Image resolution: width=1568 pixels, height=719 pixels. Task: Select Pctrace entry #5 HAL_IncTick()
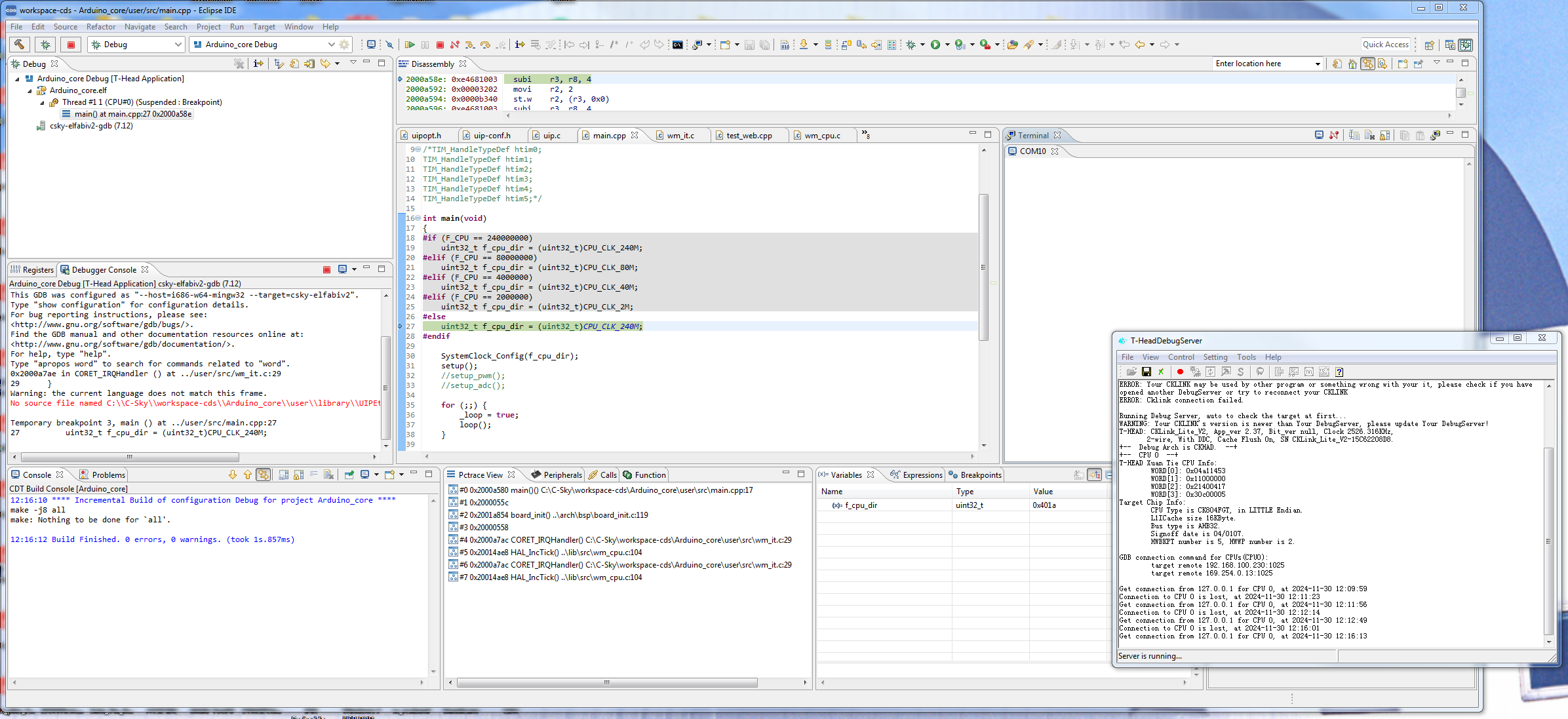[x=545, y=553]
